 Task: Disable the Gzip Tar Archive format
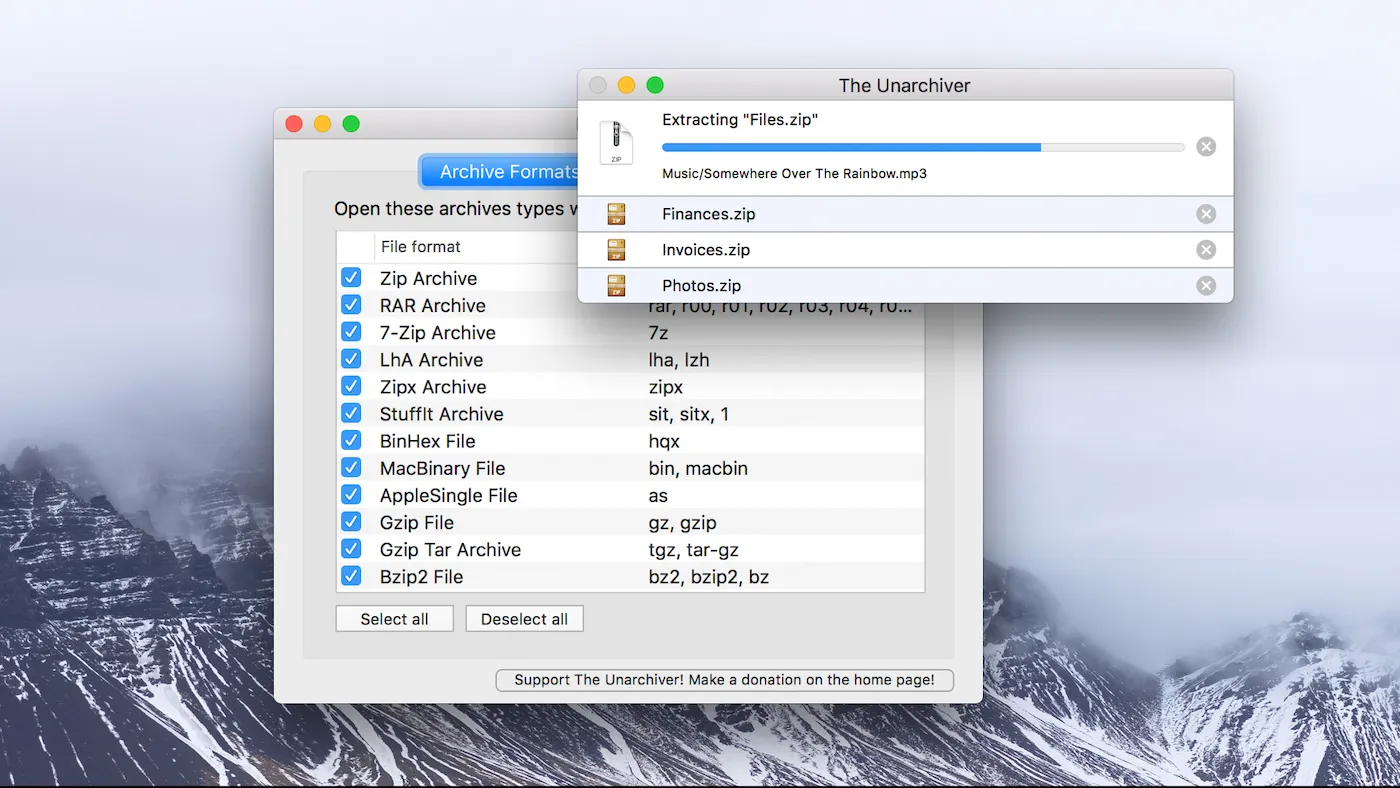click(x=351, y=549)
